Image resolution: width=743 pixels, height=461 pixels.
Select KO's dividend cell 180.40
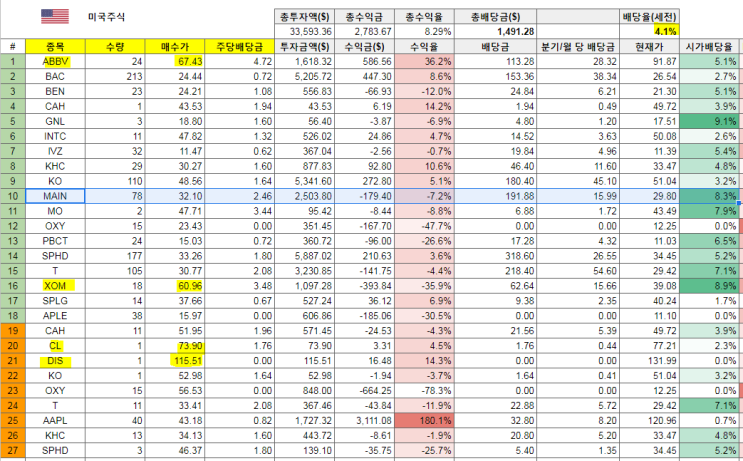pos(495,181)
